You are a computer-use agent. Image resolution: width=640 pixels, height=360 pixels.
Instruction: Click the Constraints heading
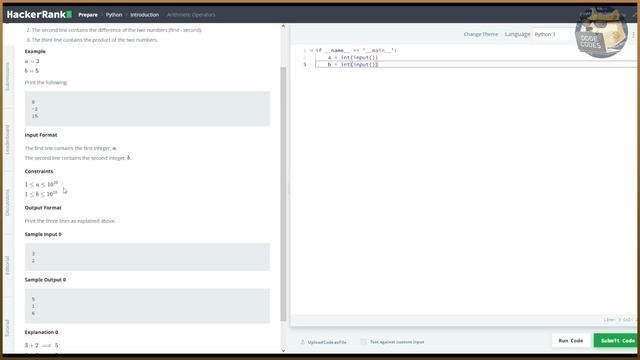[x=39, y=171]
